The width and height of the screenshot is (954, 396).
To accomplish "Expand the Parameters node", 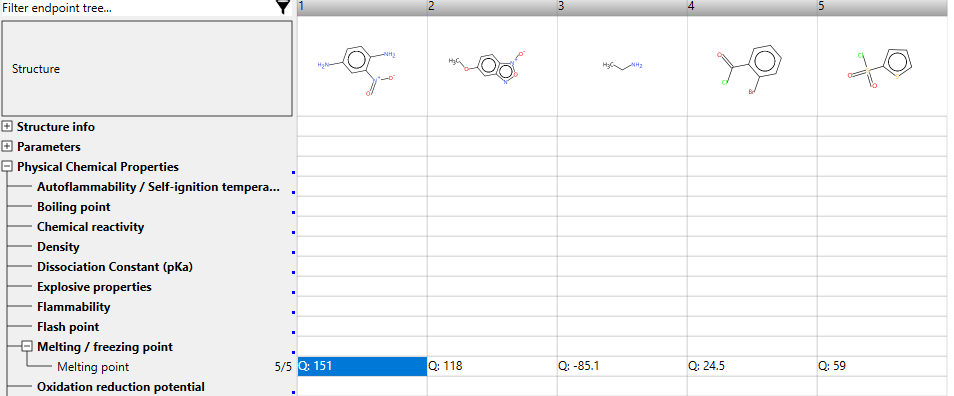I will pyautogui.click(x=7, y=147).
